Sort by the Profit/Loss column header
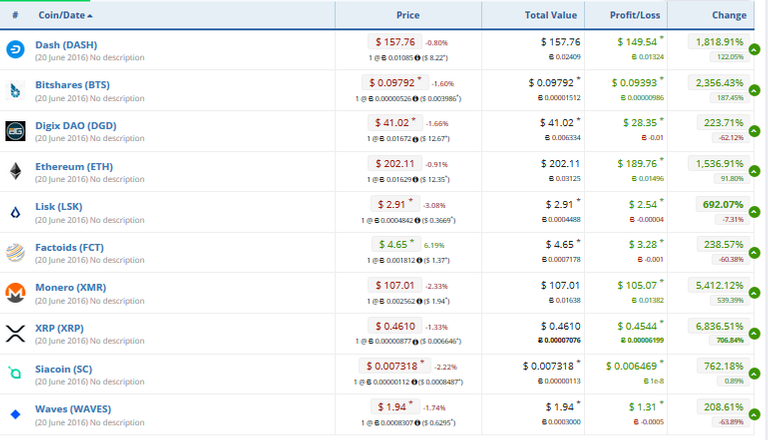768x440 pixels. click(x=635, y=15)
